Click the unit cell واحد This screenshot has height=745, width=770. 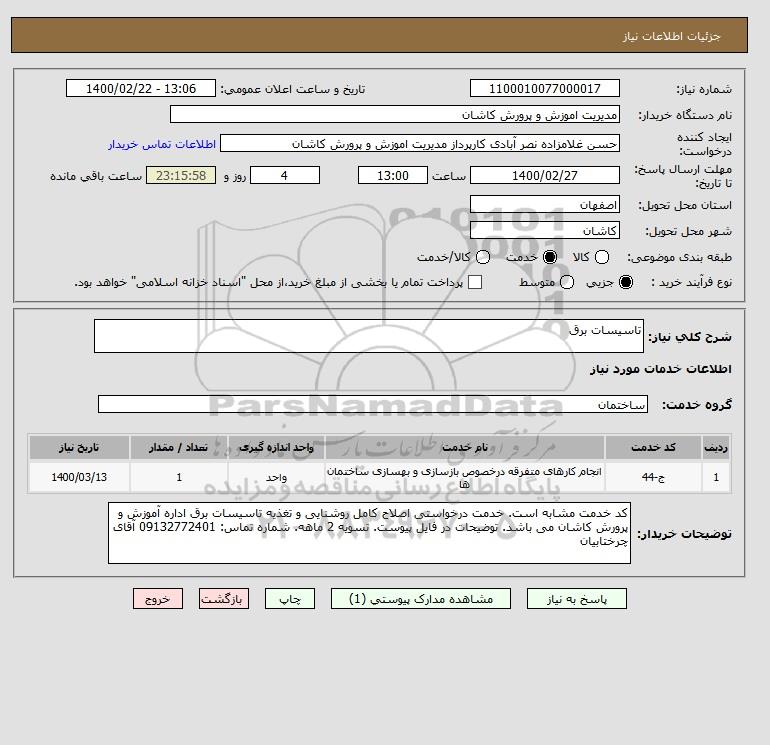coord(276,477)
